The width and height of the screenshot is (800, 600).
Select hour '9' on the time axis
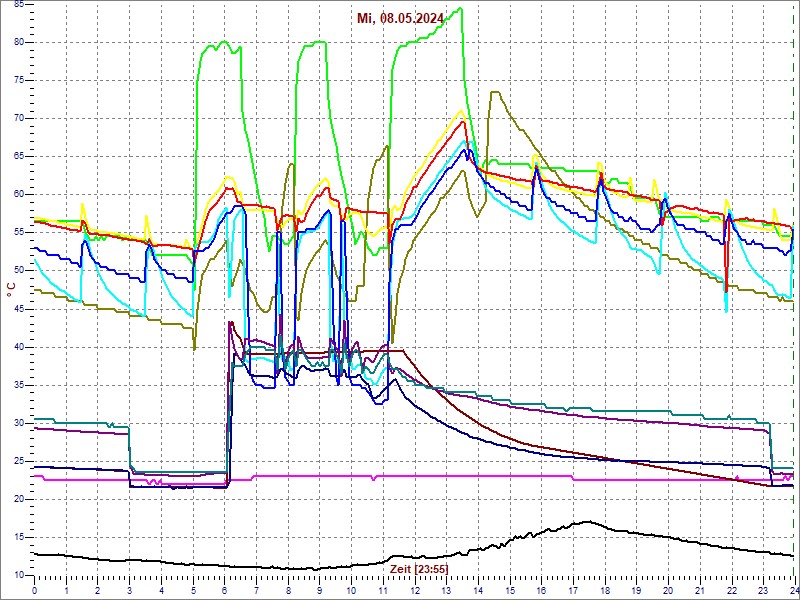(319, 590)
